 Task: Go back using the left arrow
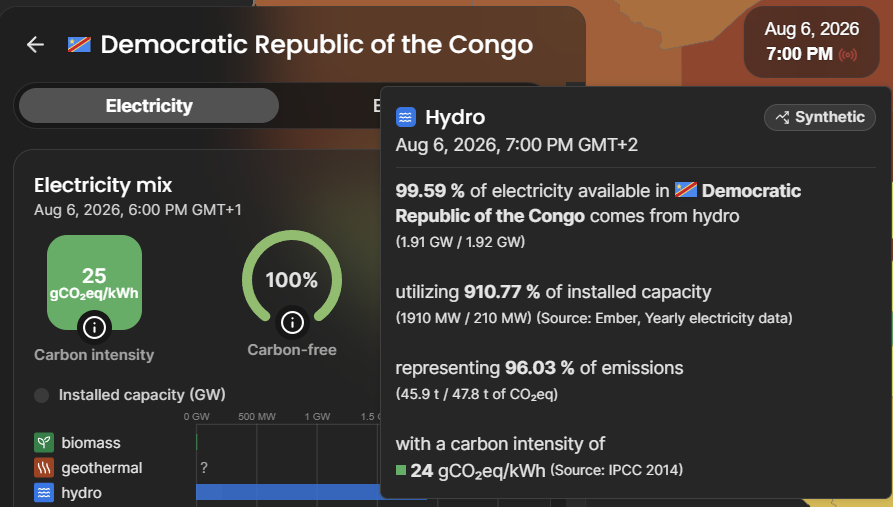[x=35, y=44]
